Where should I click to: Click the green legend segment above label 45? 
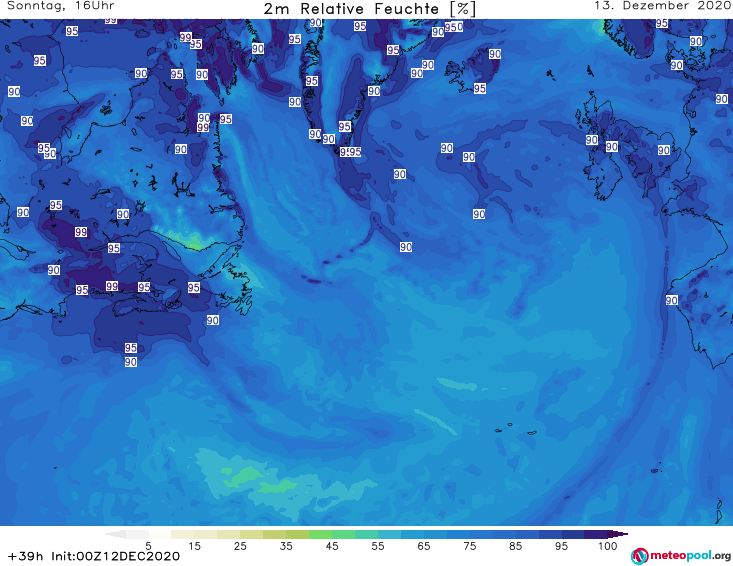click(332, 534)
